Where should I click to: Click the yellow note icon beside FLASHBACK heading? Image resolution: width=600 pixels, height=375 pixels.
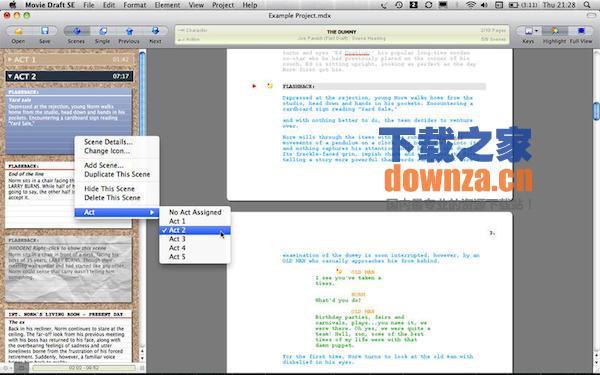[270, 86]
